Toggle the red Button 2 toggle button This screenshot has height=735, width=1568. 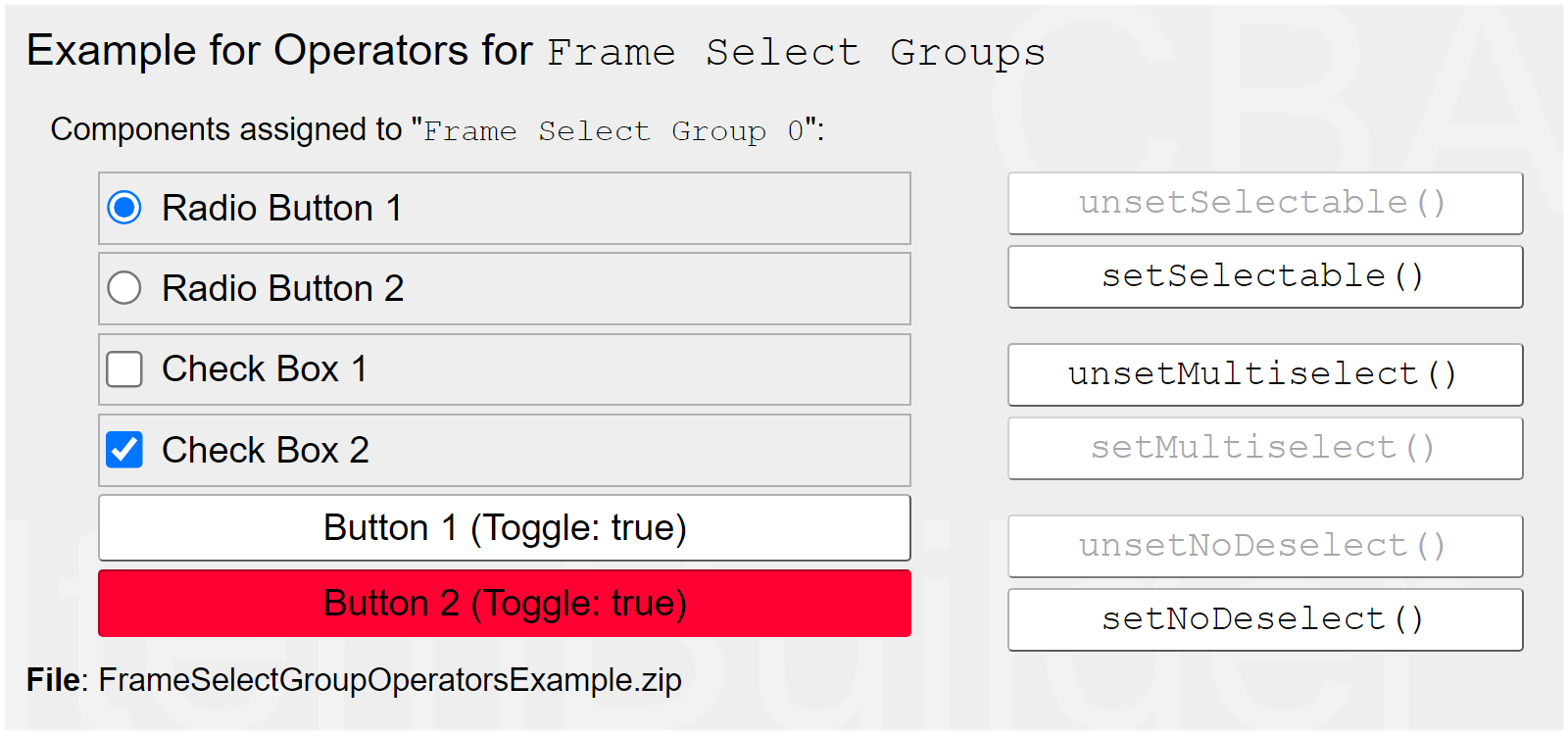coord(505,604)
